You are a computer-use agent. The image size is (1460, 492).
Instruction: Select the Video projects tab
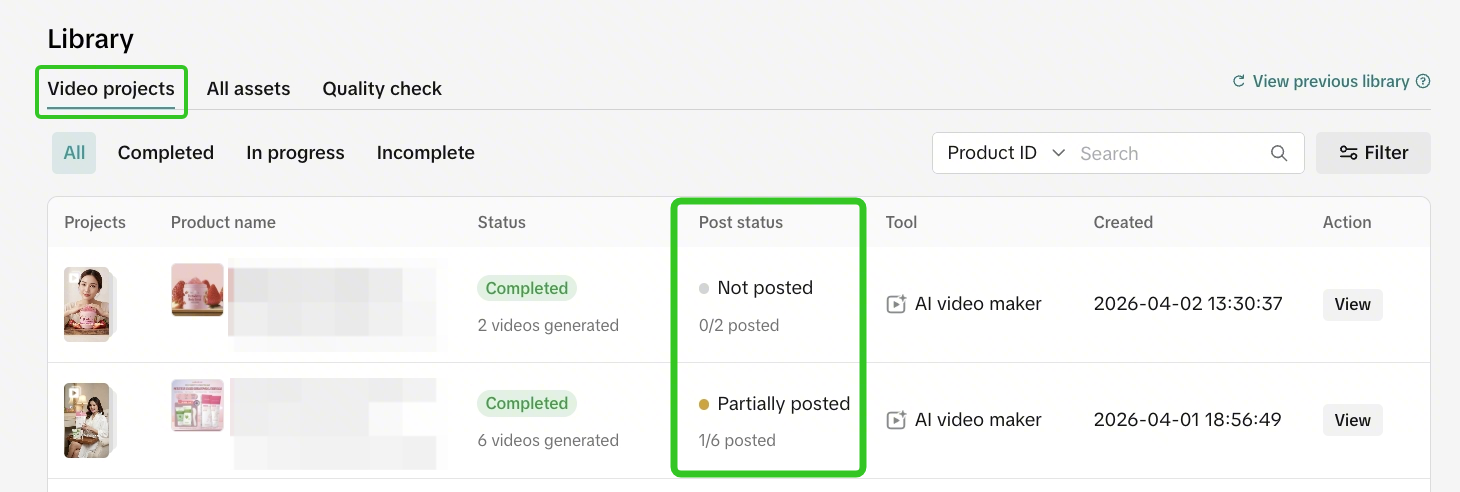point(111,89)
